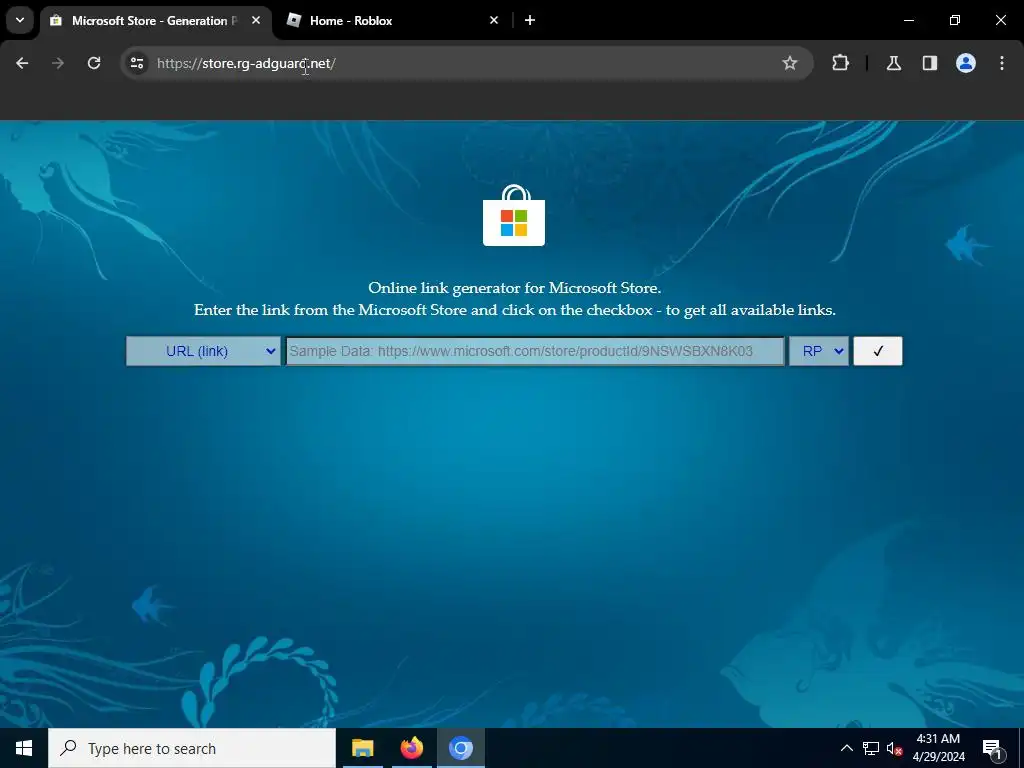Open Chrome's three-dot menu
The height and width of the screenshot is (768, 1024).
coord(1001,63)
